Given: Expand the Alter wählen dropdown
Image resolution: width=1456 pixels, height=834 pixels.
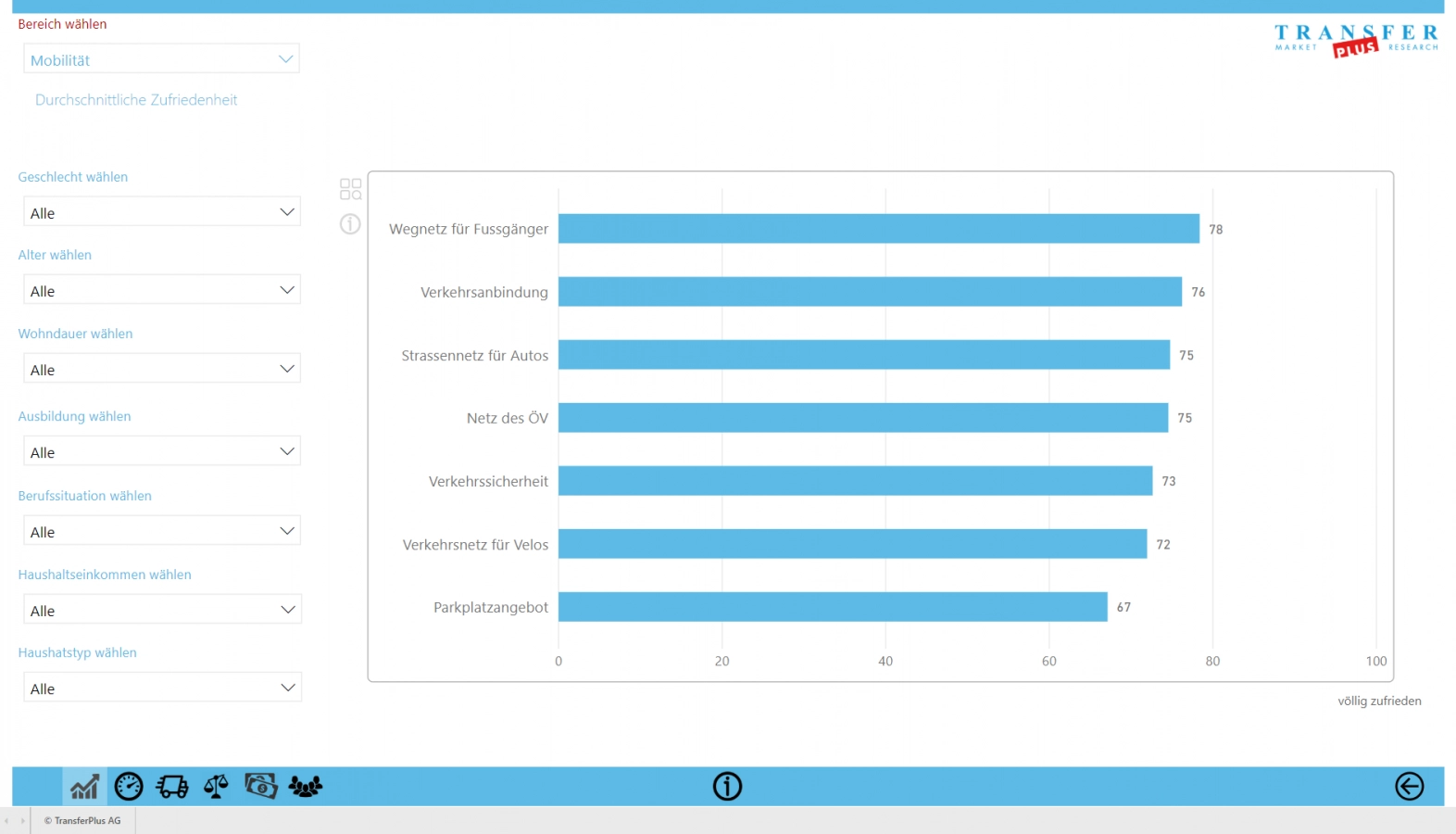Looking at the screenshot, I should tap(161, 290).
